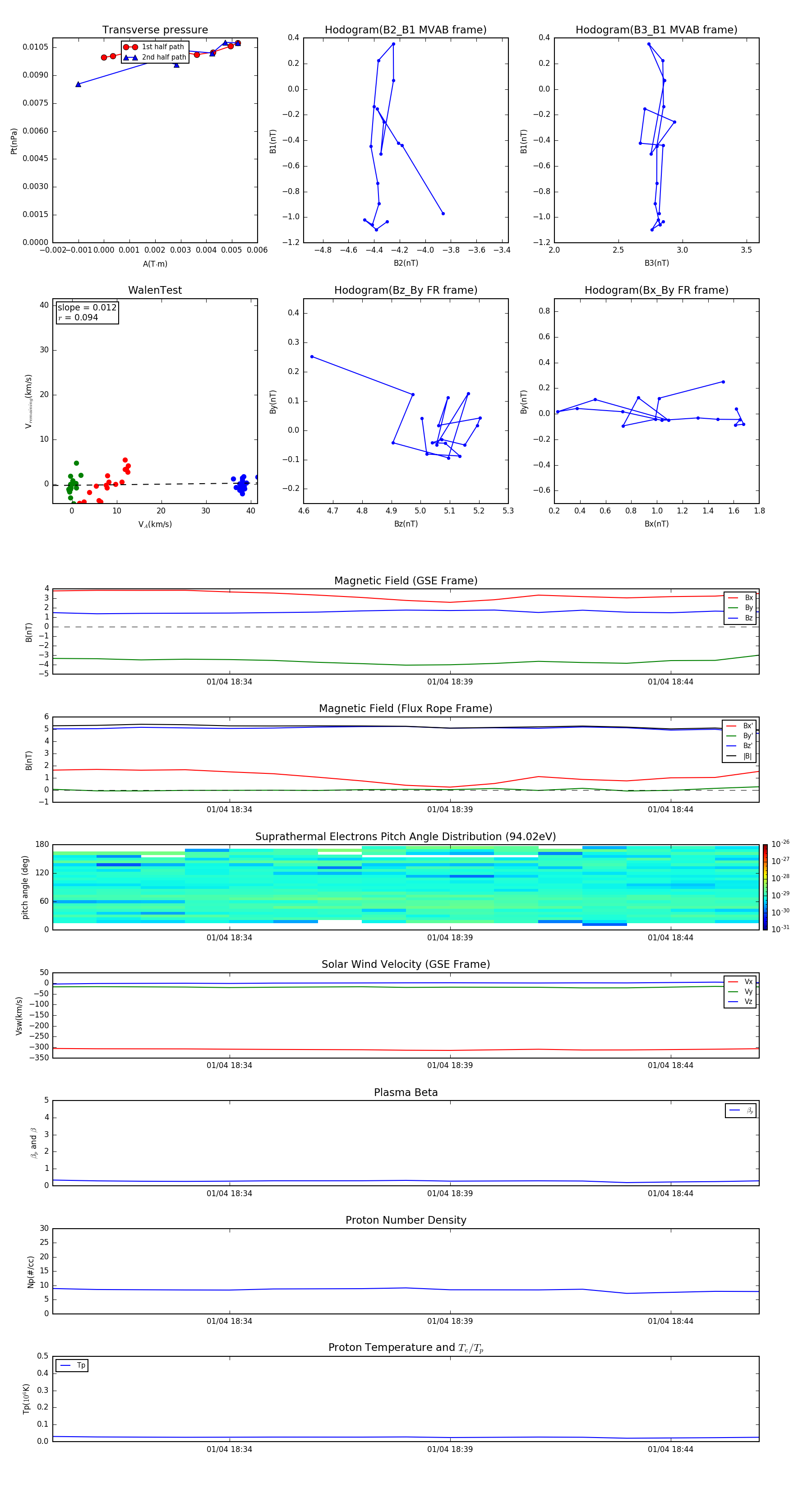Click the 'Vz' legend entry

740,1002
